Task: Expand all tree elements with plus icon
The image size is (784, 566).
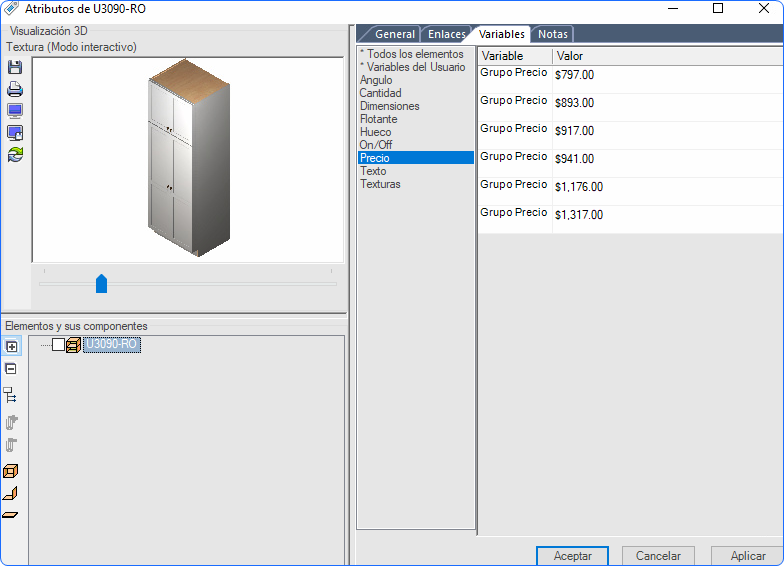Action: tap(12, 346)
